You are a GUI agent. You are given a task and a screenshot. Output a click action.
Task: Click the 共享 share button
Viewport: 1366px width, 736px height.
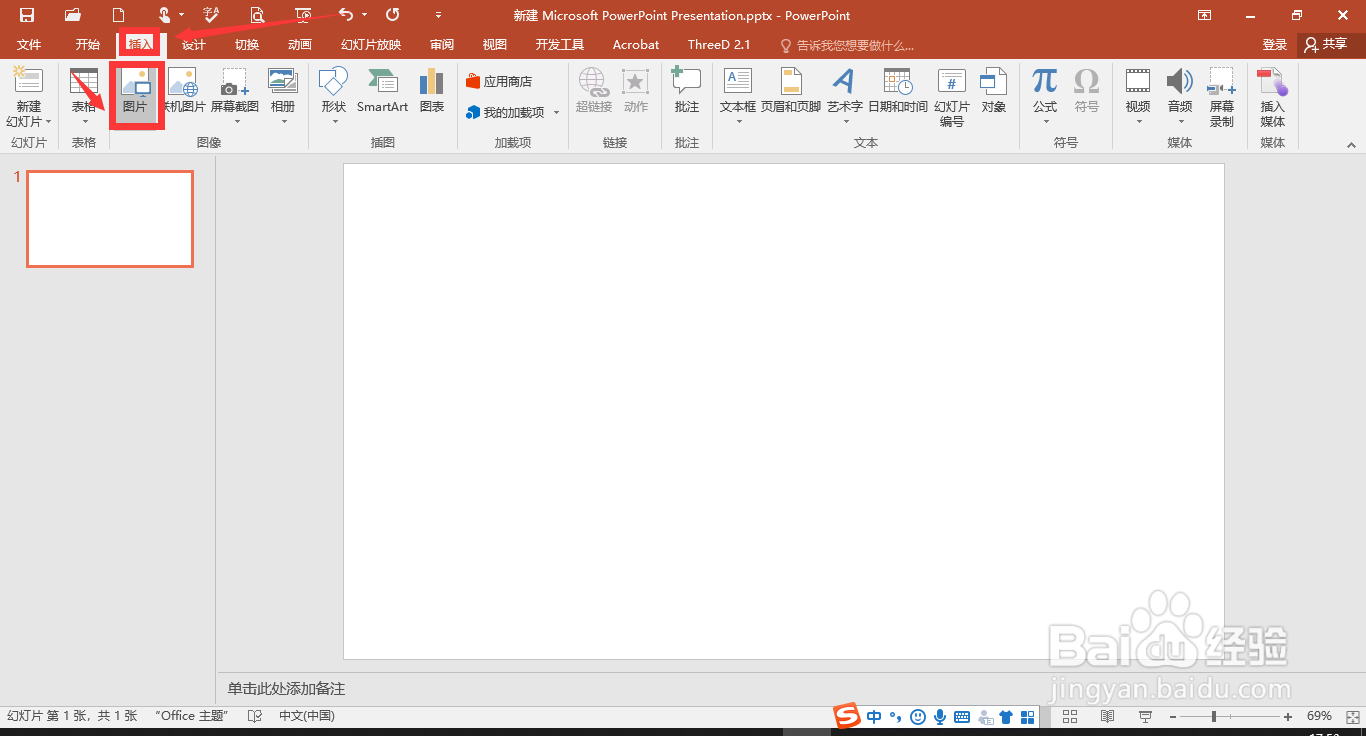tap(1327, 44)
